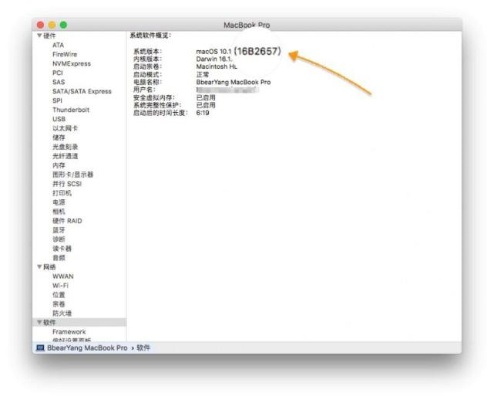Open the NVMExpress entry
Image resolution: width=494 pixels, height=400 pixels.
point(71,64)
